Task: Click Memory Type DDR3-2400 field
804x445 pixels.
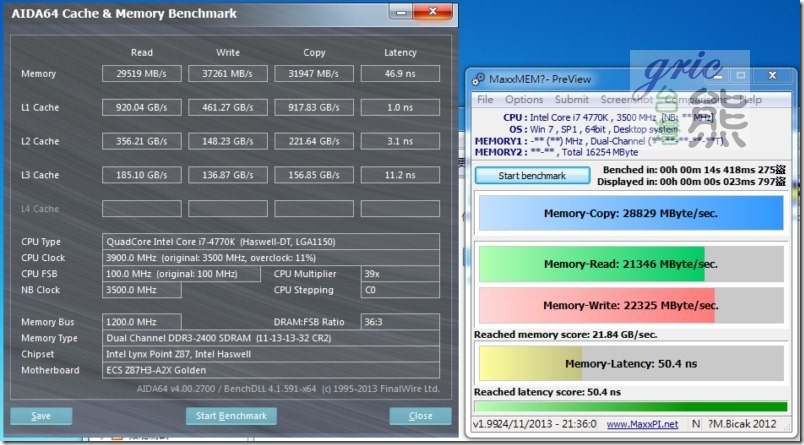Action: (x=271, y=338)
